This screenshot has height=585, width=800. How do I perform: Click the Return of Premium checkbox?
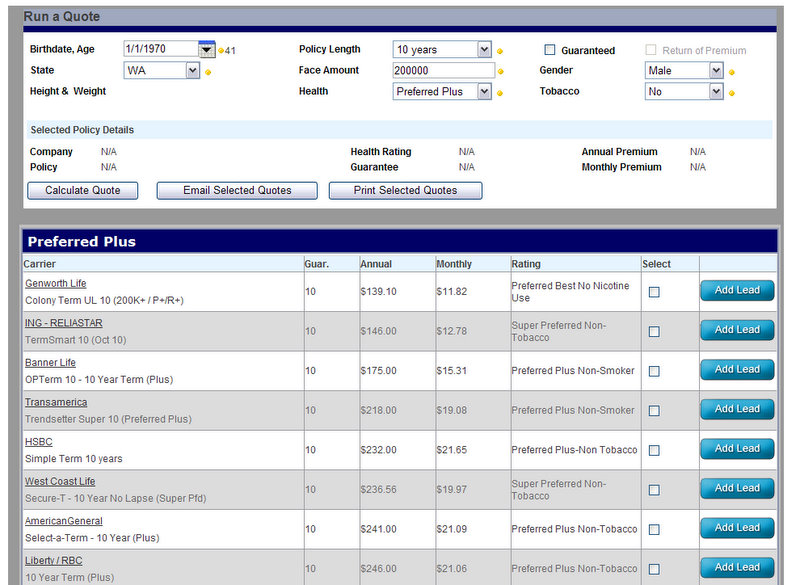pyautogui.click(x=651, y=49)
